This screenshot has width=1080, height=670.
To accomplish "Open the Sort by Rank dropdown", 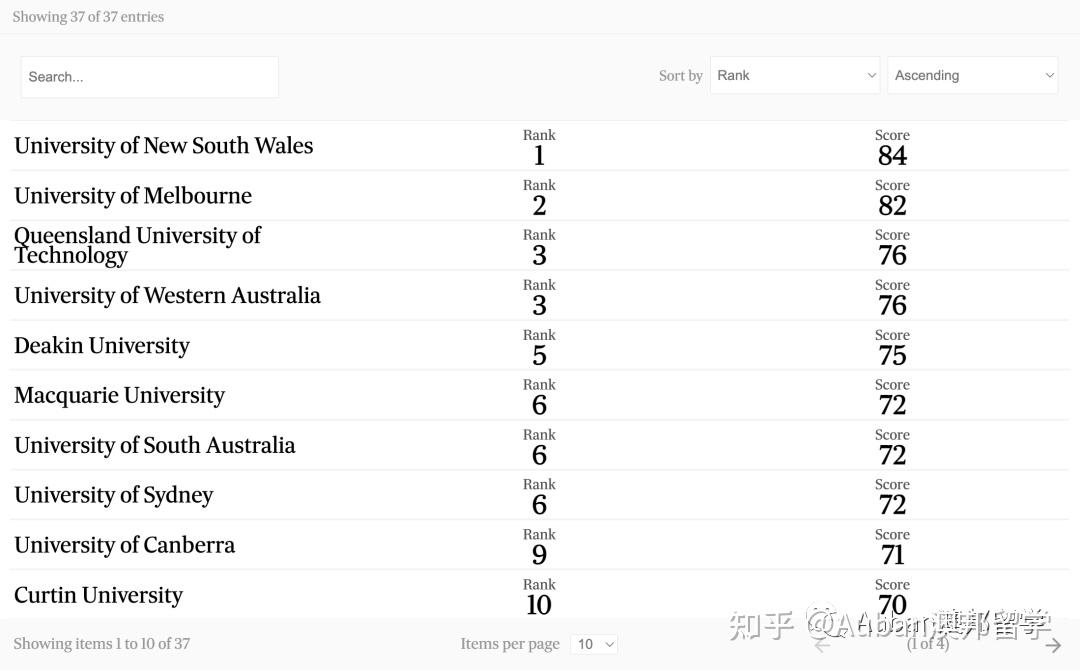I will pyautogui.click(x=794, y=76).
